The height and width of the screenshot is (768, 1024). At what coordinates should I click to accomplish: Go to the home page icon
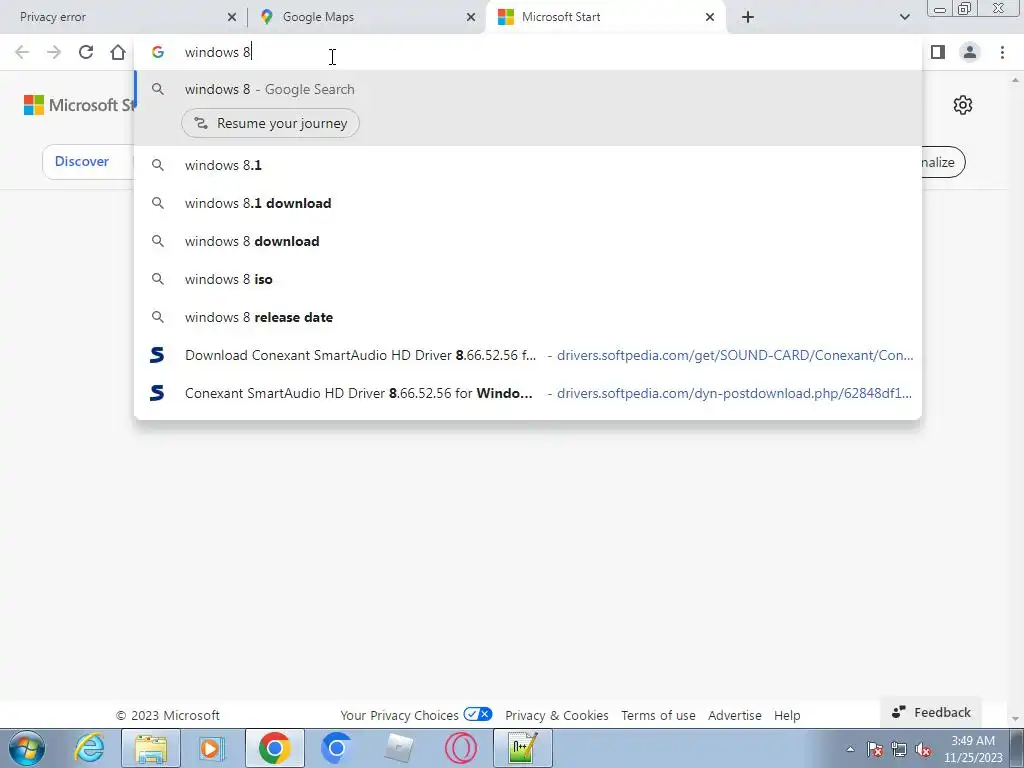pyautogui.click(x=118, y=52)
